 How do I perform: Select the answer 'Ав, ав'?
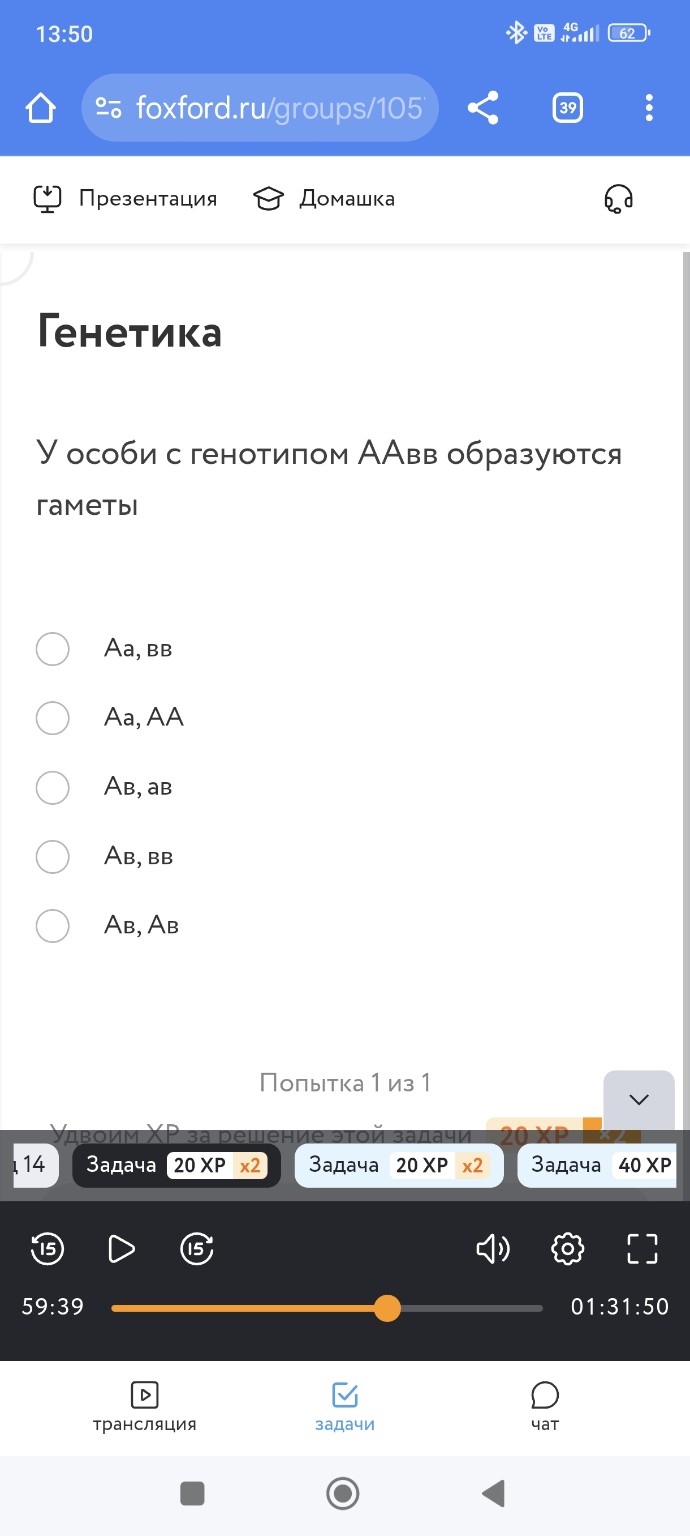[53, 787]
